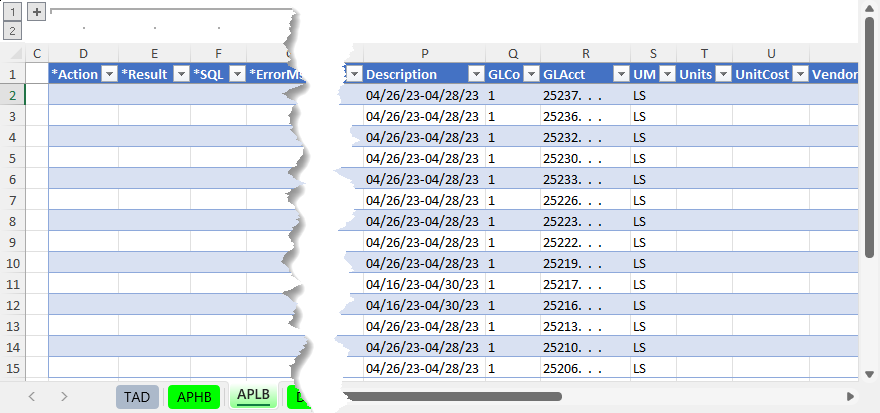Click Description cell in row 11
This screenshot has width=880, height=413.
(425, 284)
